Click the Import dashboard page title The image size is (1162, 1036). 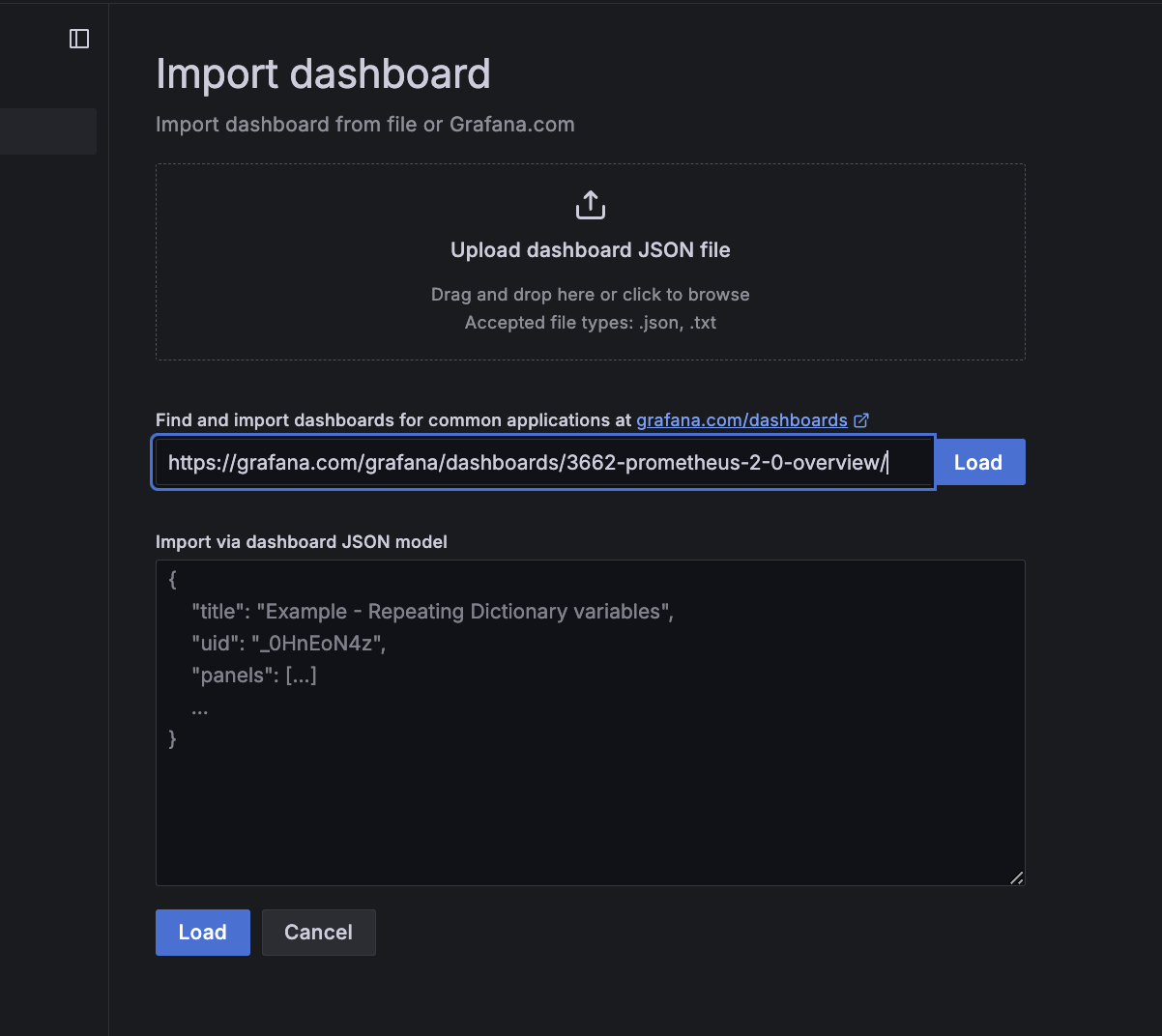[323, 73]
